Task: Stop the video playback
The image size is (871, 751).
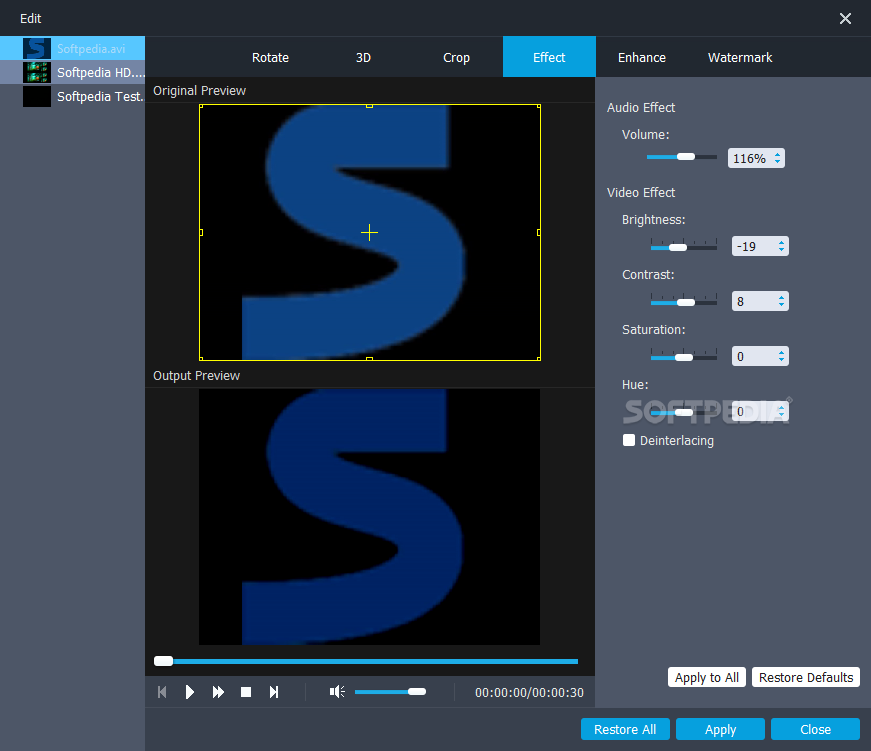Action: [246, 692]
